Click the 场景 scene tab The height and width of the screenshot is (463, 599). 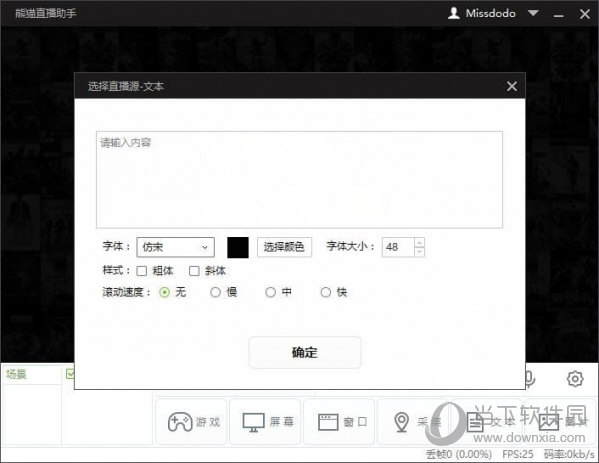pos(16,374)
